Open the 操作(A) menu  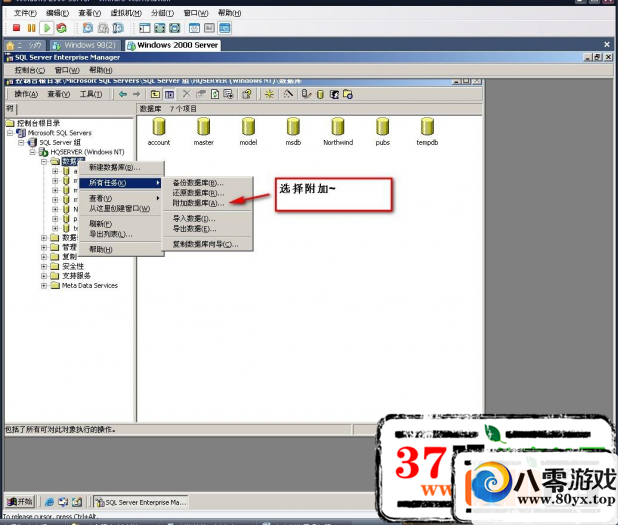[26, 94]
